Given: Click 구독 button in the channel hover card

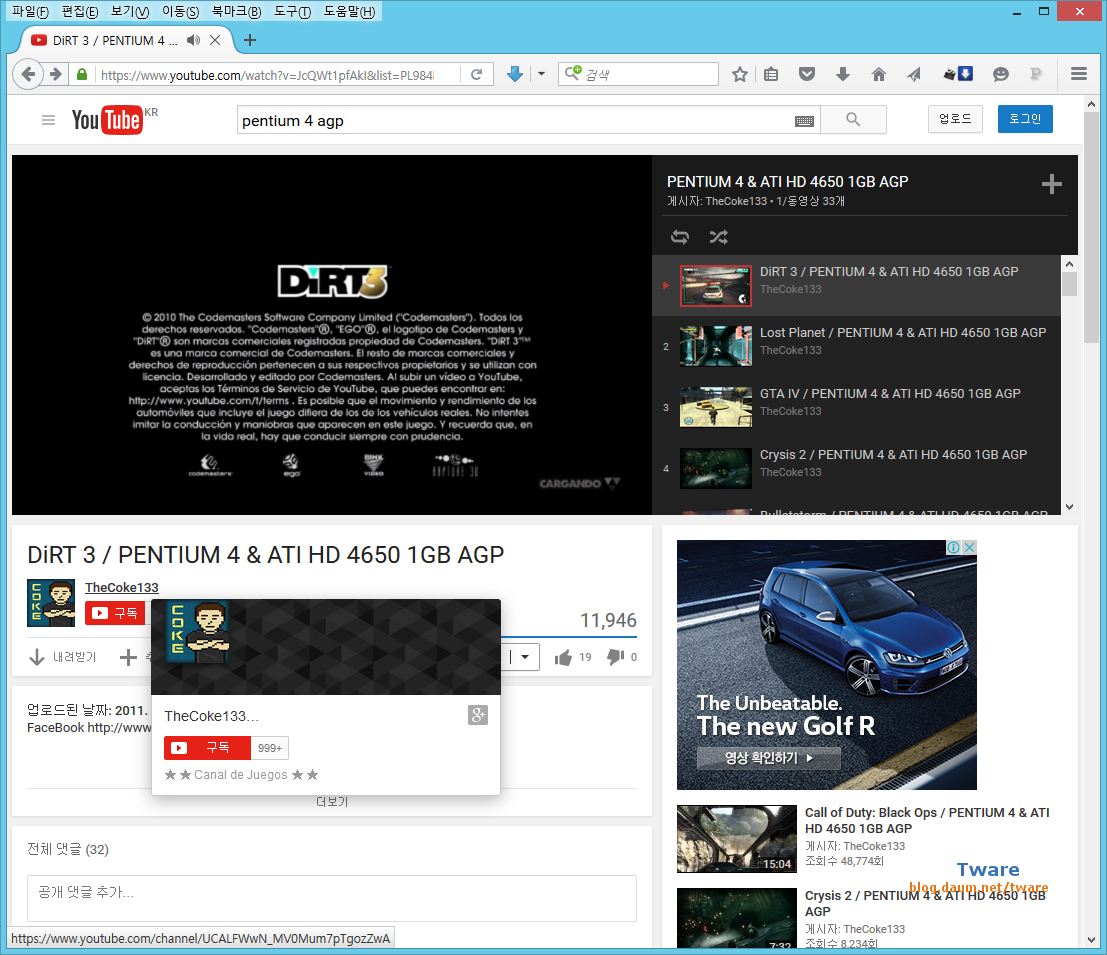Looking at the screenshot, I should click(x=207, y=747).
